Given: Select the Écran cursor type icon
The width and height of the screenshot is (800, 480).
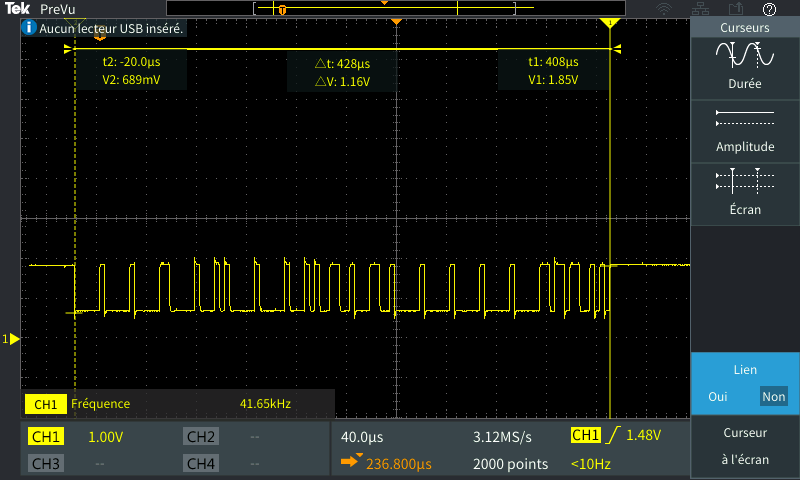Looking at the screenshot, I should [744, 181].
